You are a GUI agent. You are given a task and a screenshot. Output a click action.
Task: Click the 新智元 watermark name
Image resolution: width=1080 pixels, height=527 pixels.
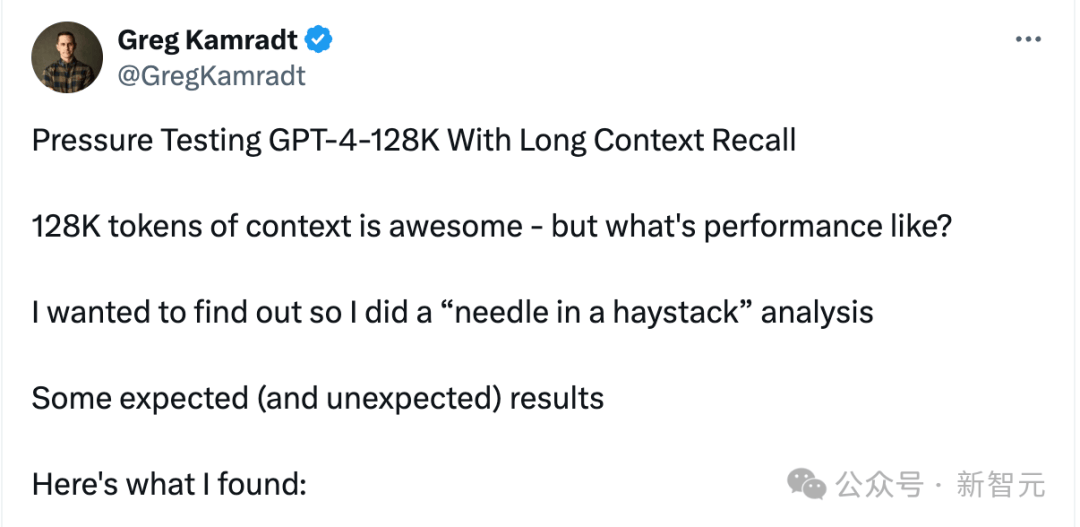pyautogui.click(x=1000, y=485)
